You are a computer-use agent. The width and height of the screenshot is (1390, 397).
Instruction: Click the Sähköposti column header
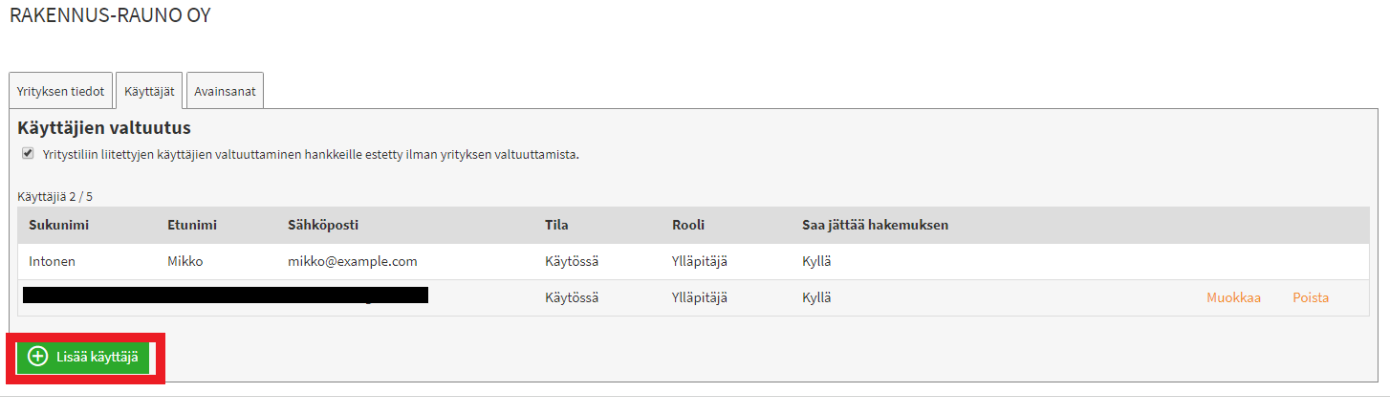coord(323,225)
